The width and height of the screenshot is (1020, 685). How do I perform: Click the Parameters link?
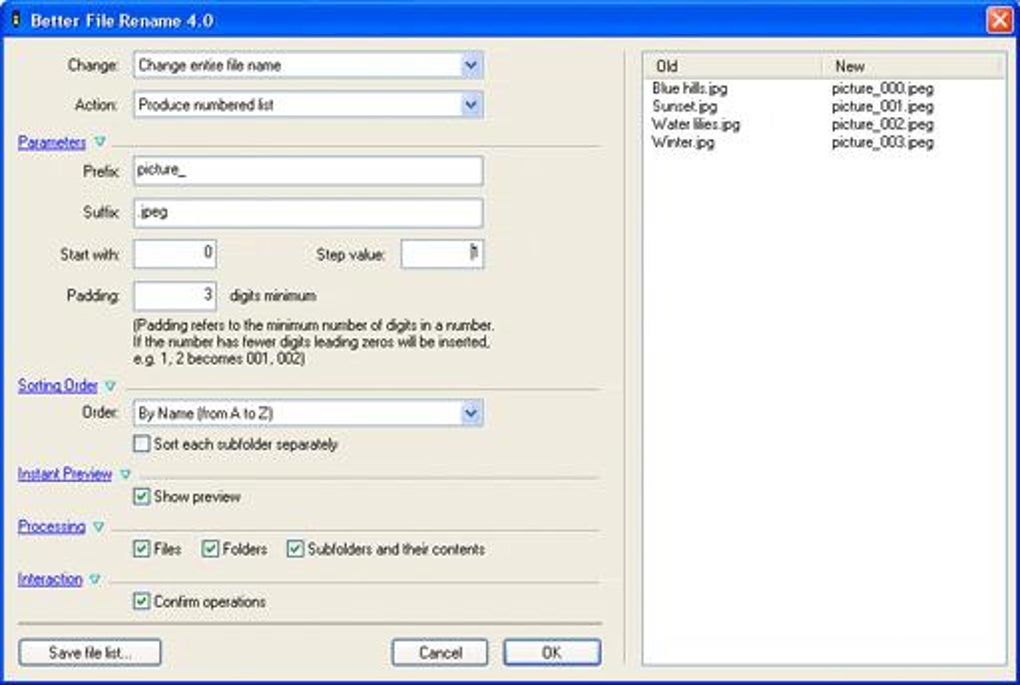pos(51,142)
